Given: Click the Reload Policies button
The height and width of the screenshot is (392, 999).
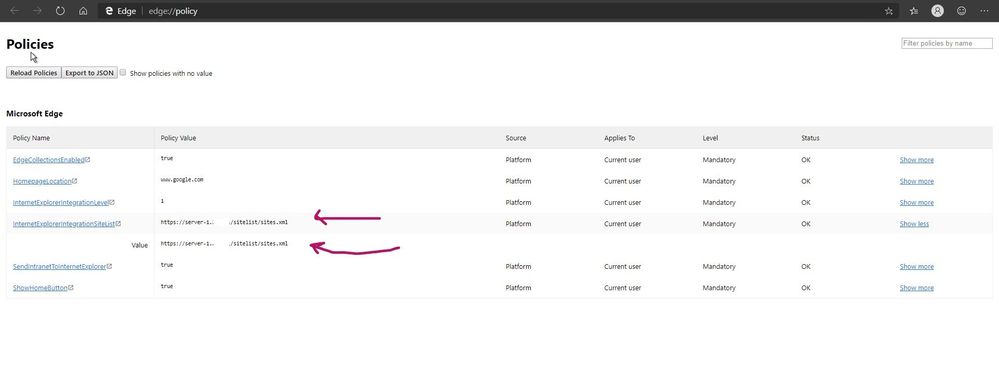Looking at the screenshot, I should click(x=34, y=73).
